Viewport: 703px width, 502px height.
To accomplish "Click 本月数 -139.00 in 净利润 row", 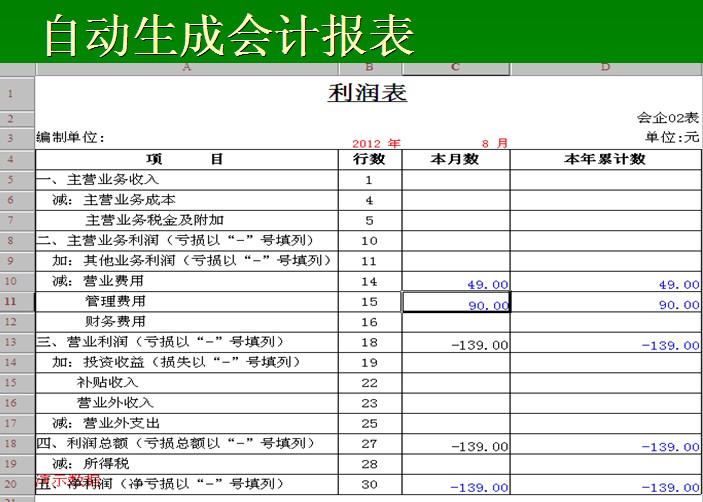I will [480, 488].
